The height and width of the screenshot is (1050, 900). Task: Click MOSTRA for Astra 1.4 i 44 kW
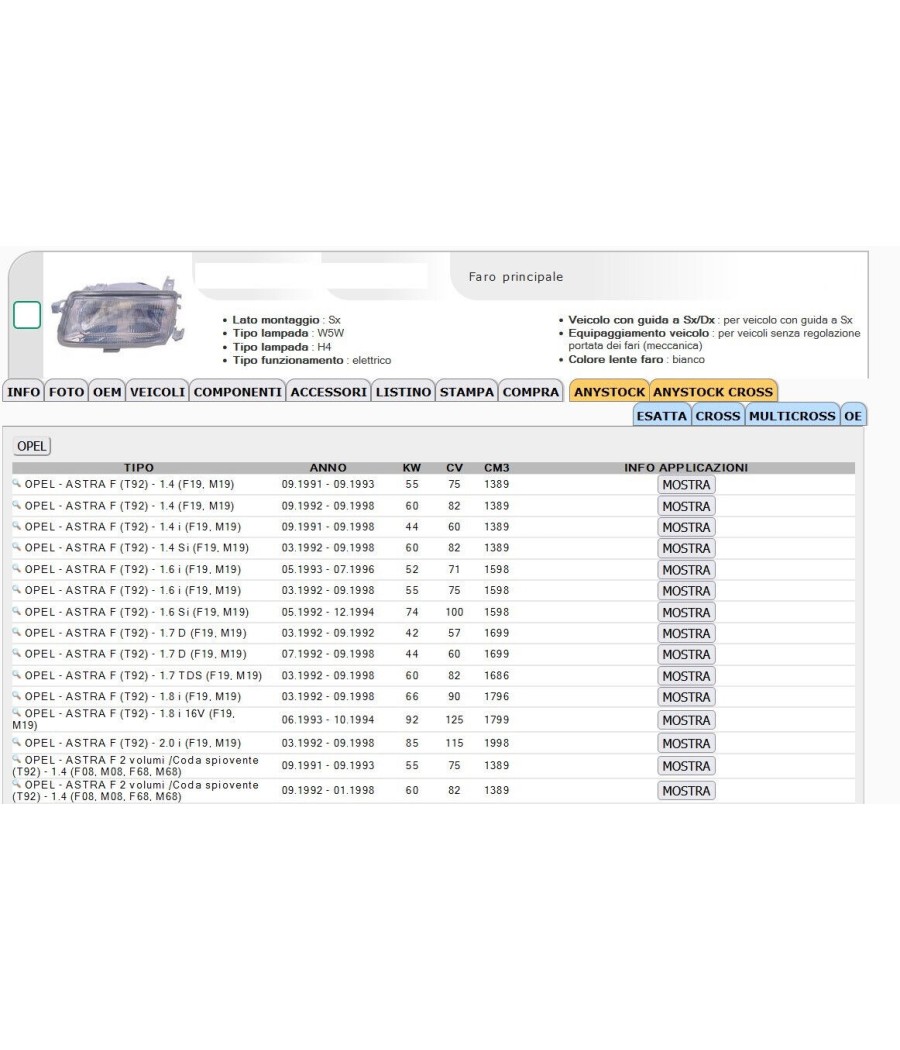pyautogui.click(x=686, y=527)
